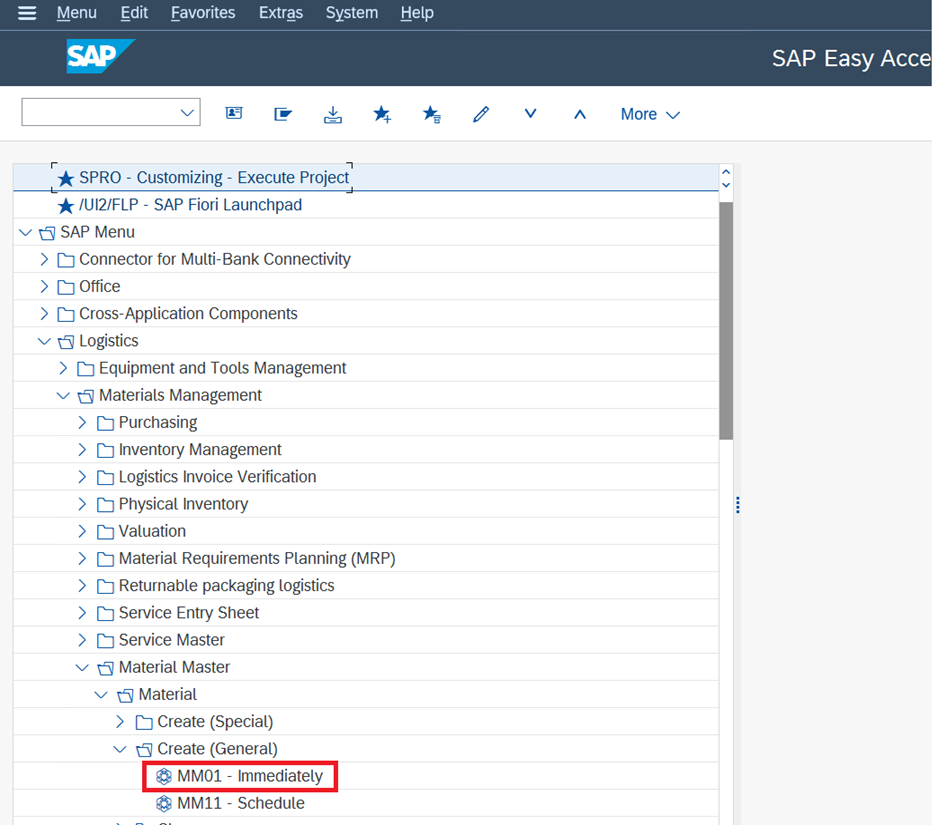Open the Menu menu
The width and height of the screenshot is (938, 825).
pyautogui.click(x=77, y=13)
